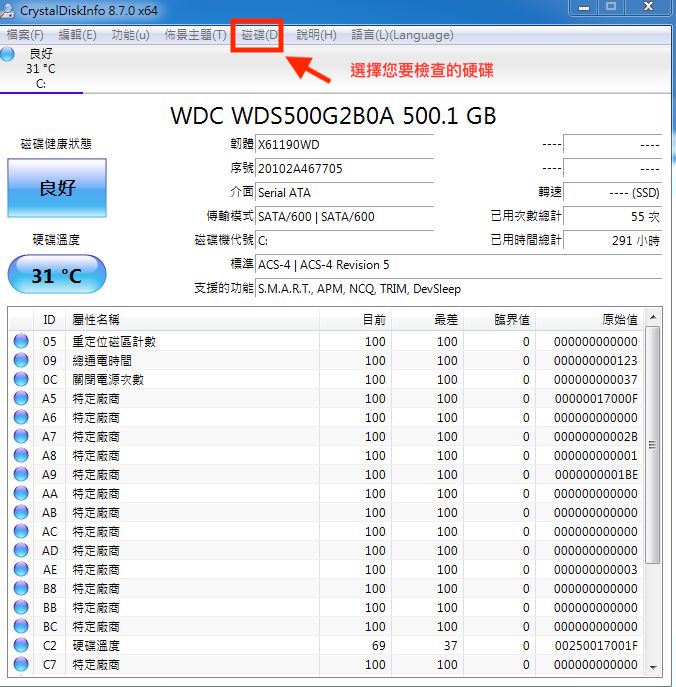Click raw value 0000000001BE
This screenshot has height=687, width=676.
[596, 475]
